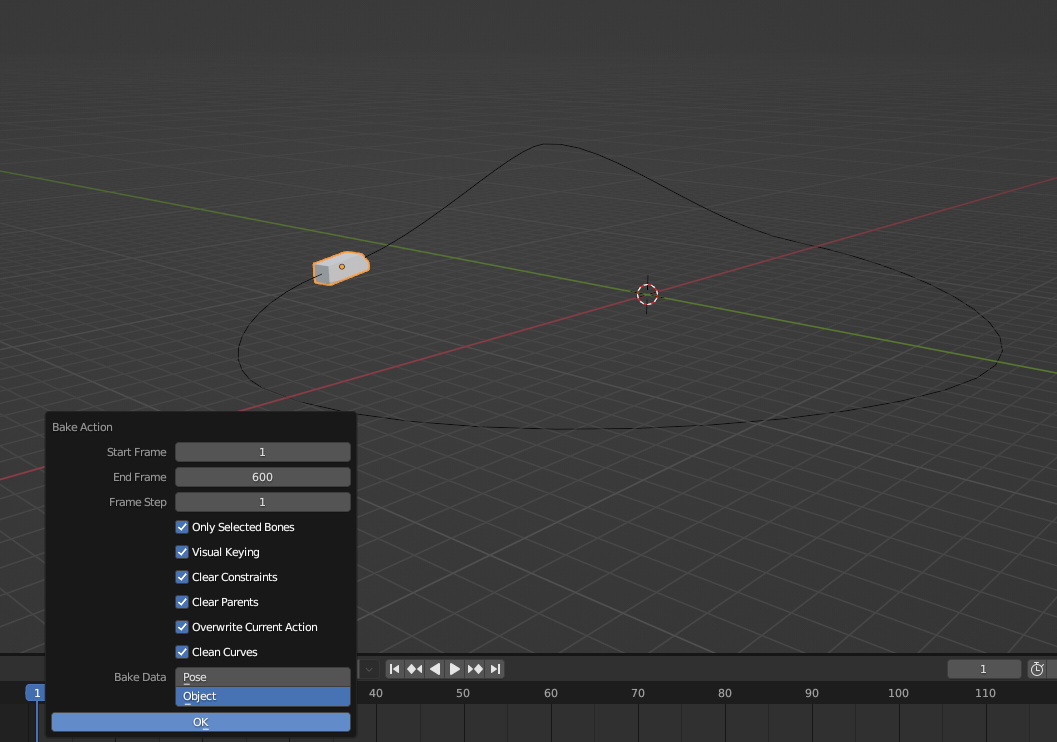The width and height of the screenshot is (1057, 742).
Task: Disable the Clean Curves checkbox
Action: click(182, 652)
